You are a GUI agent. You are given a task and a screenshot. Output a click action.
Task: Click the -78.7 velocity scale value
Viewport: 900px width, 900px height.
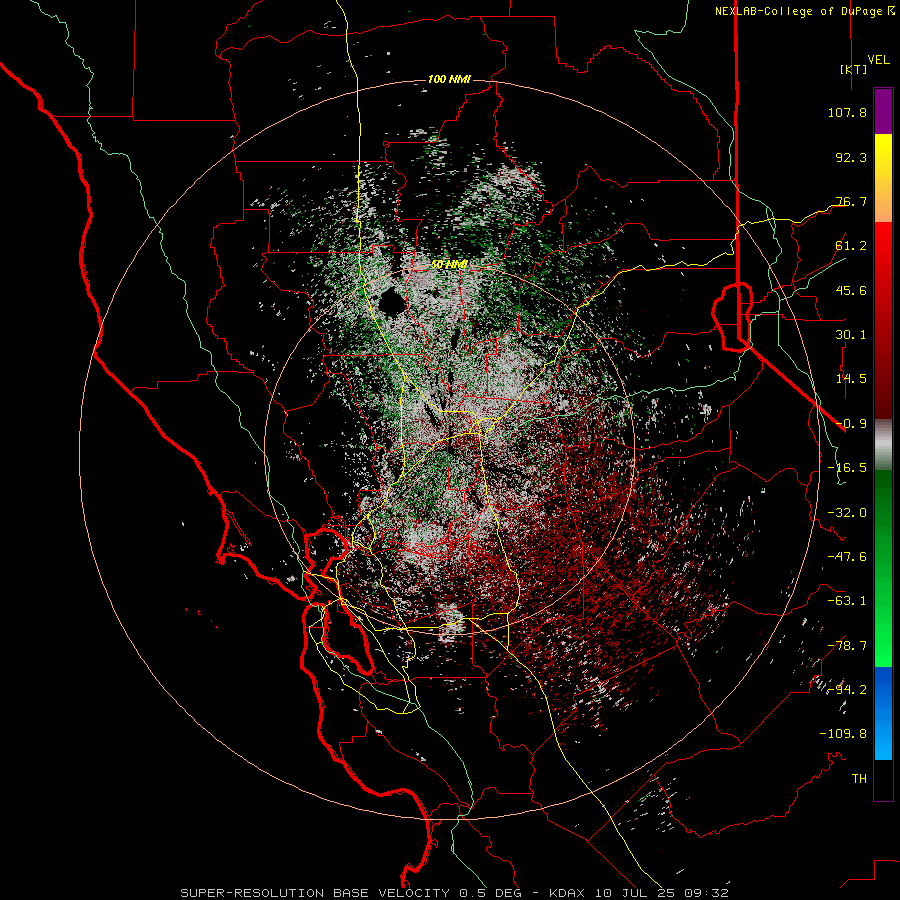[847, 646]
